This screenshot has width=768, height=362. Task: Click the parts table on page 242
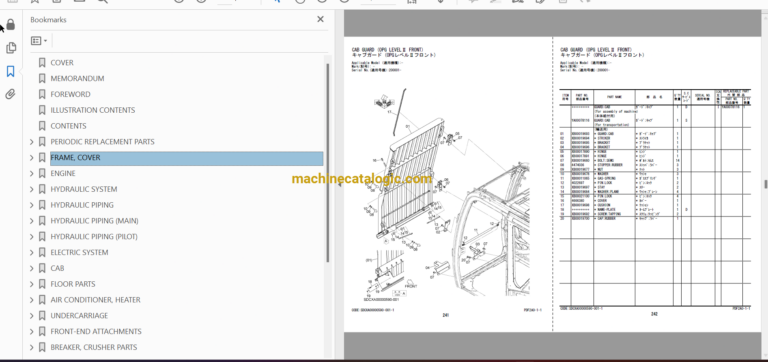coord(655,198)
